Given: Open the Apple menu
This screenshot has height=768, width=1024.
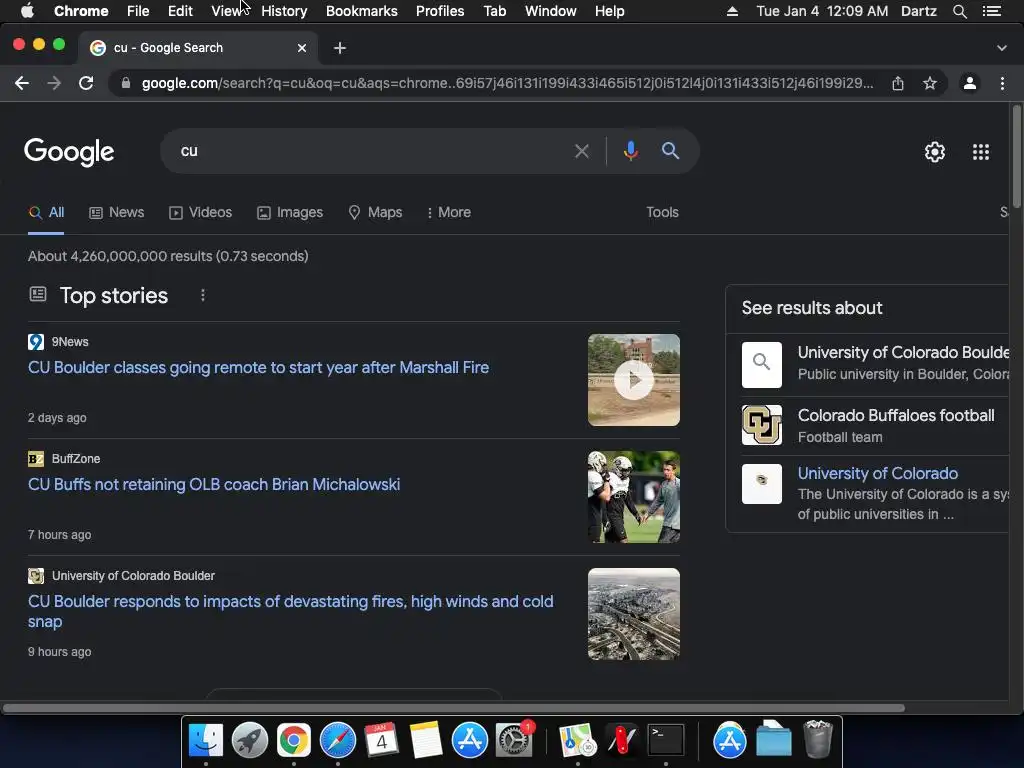Looking at the screenshot, I should click(x=27, y=11).
